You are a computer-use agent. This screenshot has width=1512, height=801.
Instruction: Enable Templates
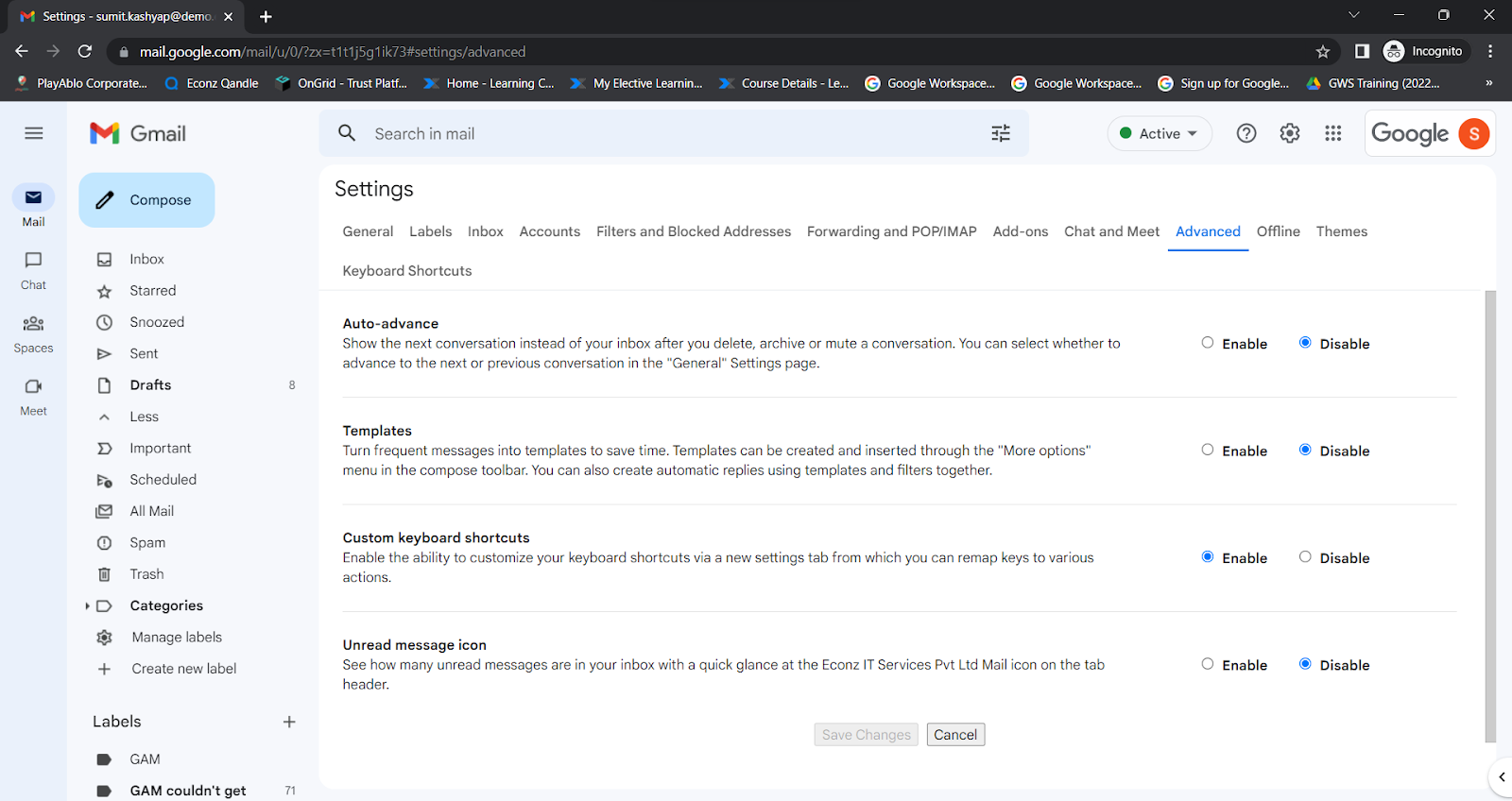1208,450
